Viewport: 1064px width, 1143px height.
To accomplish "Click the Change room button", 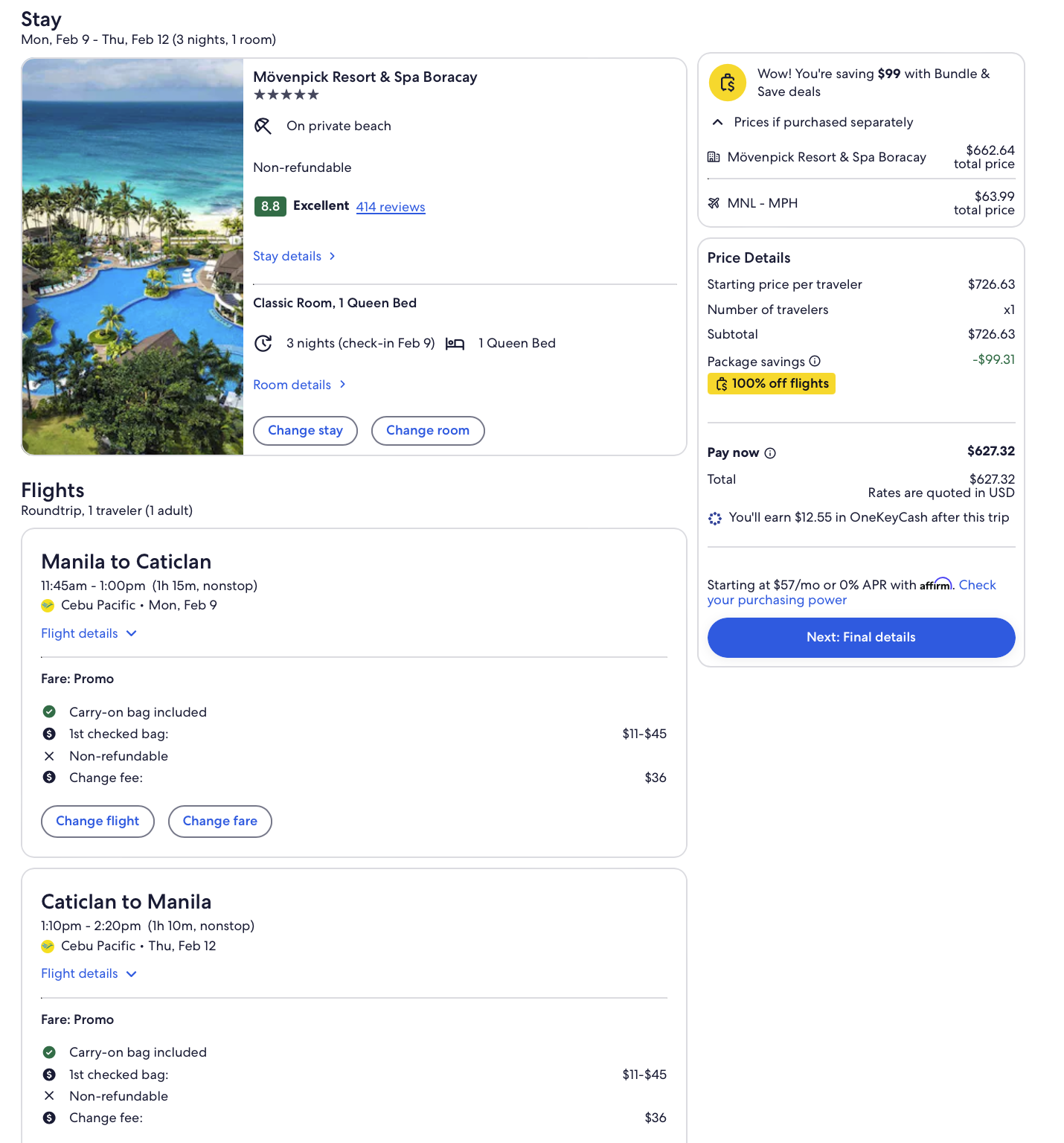I will pyautogui.click(x=428, y=431).
